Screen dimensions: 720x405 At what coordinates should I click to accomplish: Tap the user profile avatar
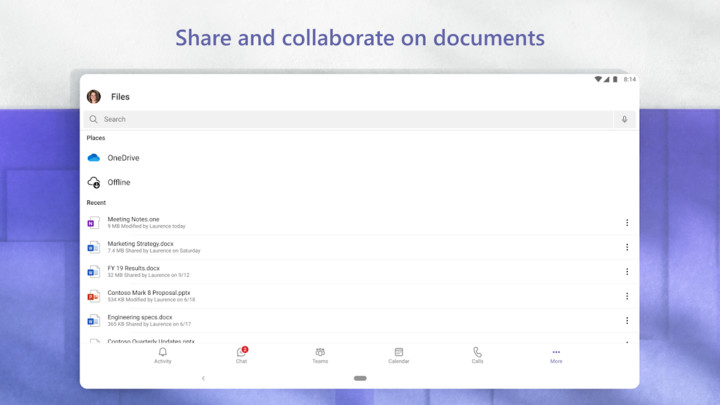[x=94, y=97]
